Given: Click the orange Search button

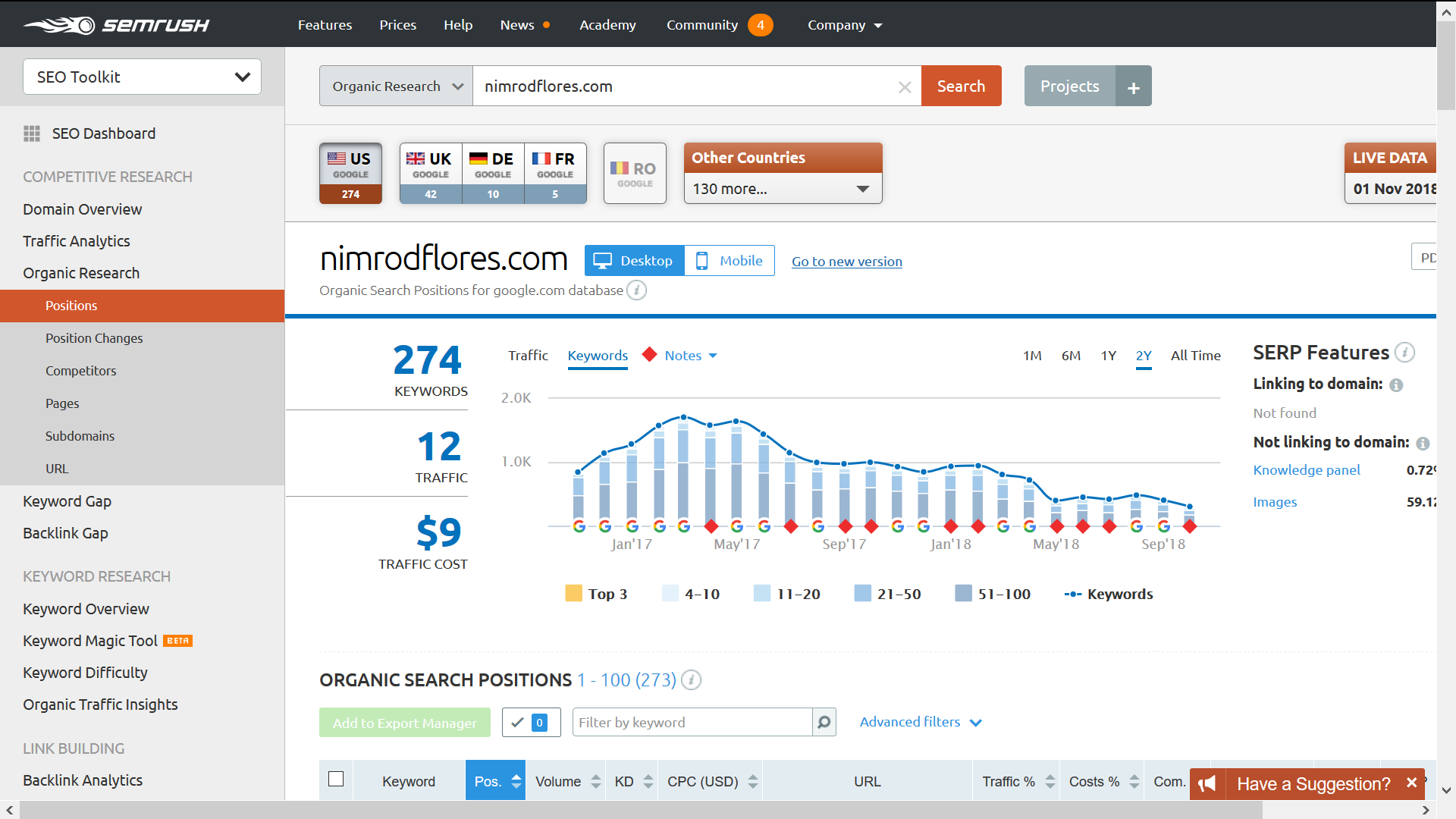Looking at the screenshot, I should 961,86.
